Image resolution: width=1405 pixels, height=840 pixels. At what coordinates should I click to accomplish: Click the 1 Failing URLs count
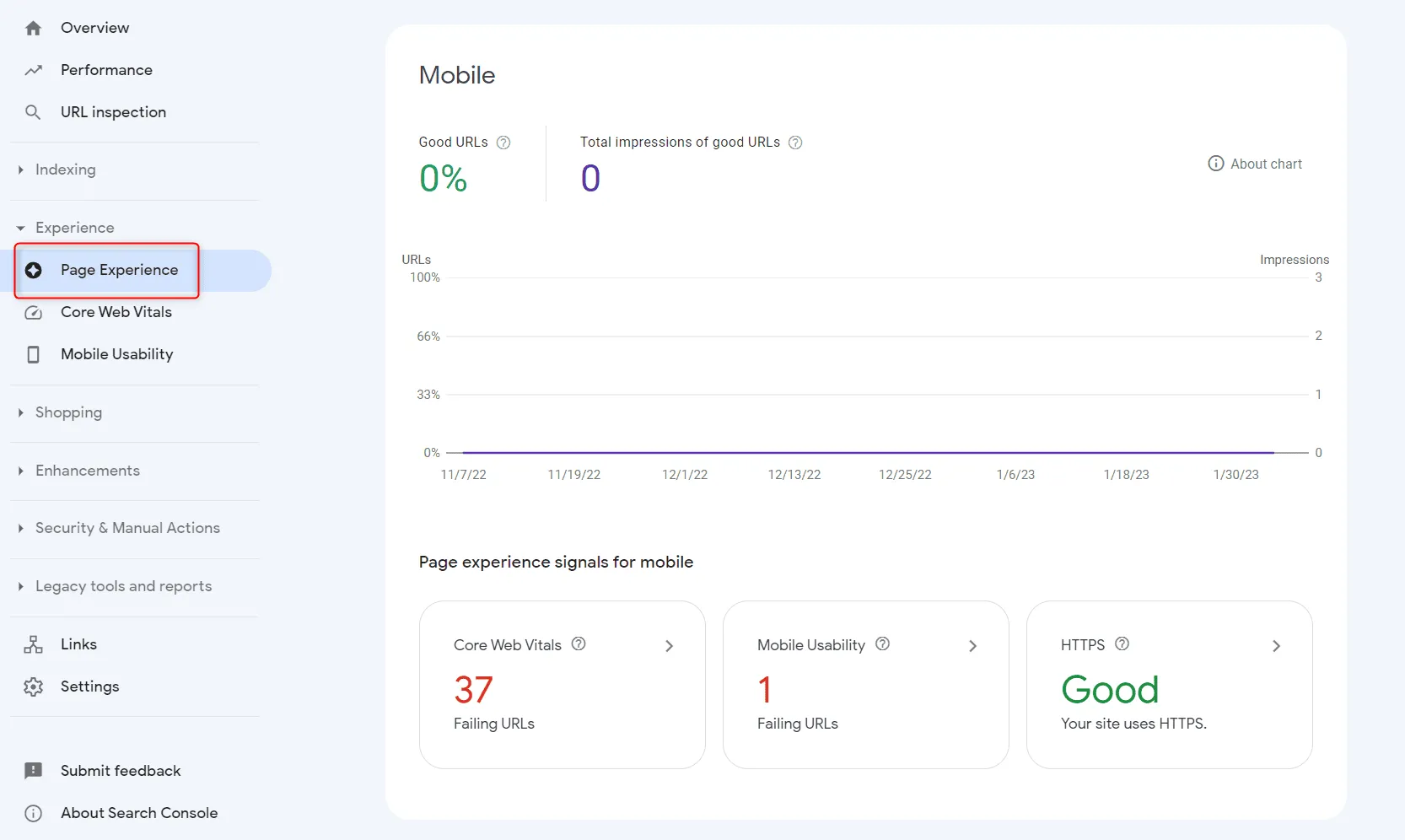click(x=764, y=690)
